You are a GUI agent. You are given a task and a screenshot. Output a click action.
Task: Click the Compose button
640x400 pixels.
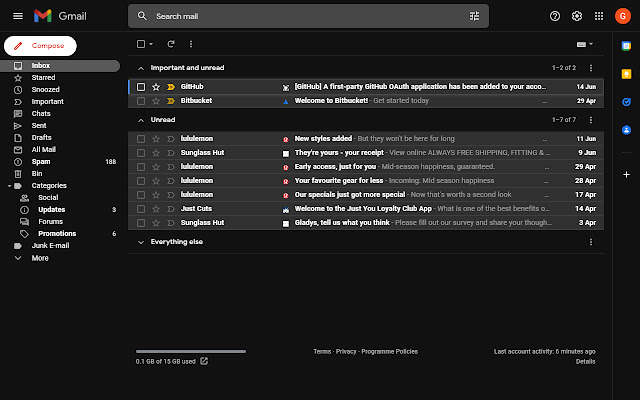pos(40,46)
